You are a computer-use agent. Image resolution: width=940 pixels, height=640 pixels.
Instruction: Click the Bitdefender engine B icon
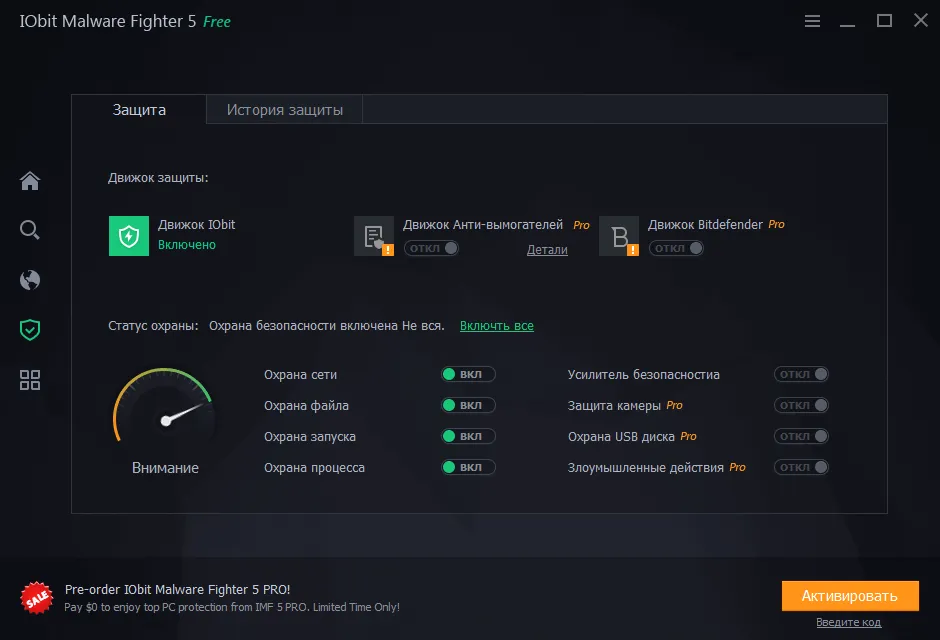pyautogui.click(x=619, y=236)
